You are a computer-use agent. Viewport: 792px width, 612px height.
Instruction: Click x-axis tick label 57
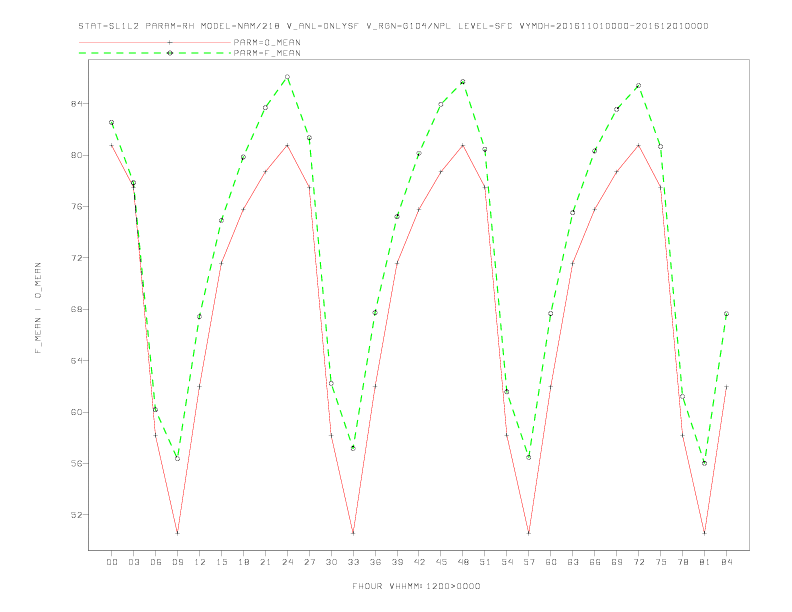click(x=529, y=562)
